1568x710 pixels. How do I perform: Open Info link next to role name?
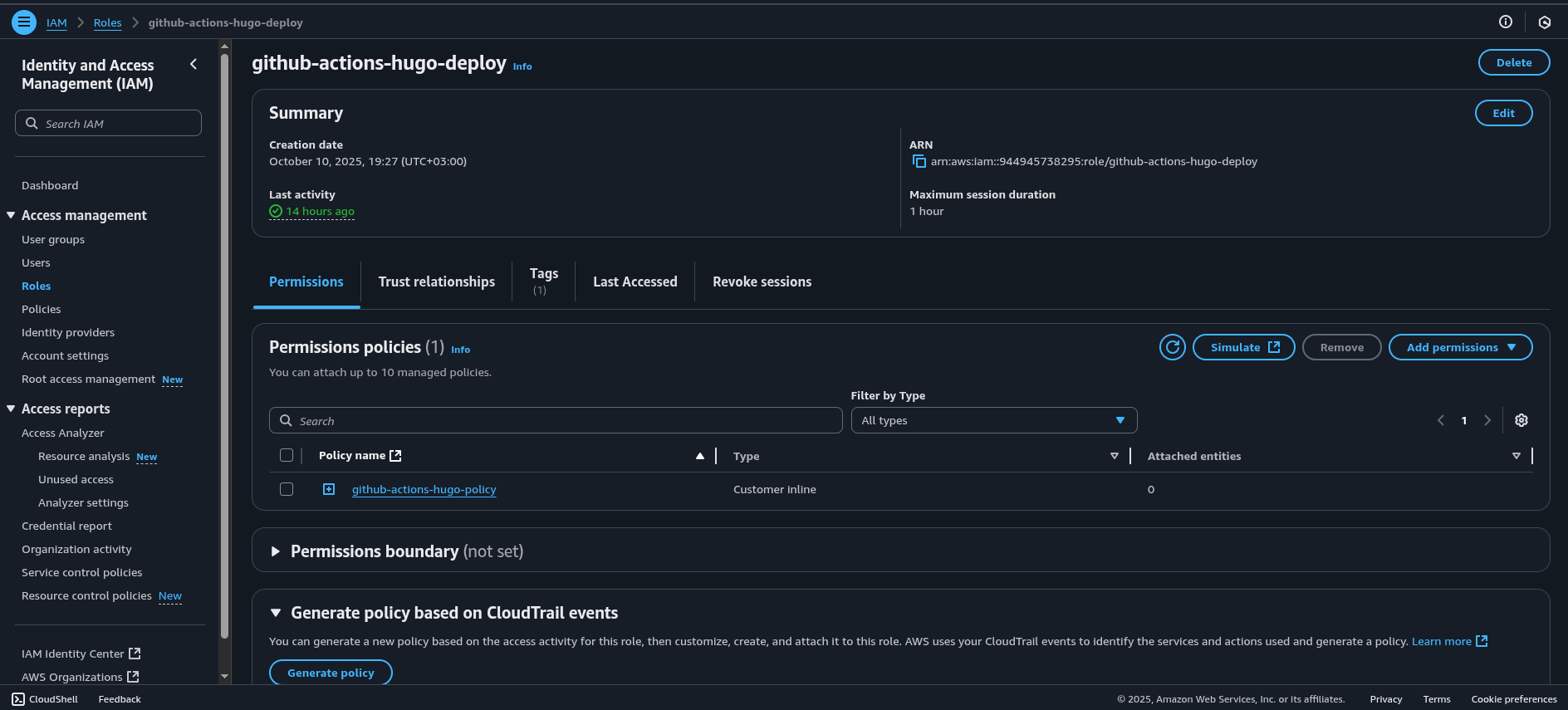pyautogui.click(x=522, y=66)
